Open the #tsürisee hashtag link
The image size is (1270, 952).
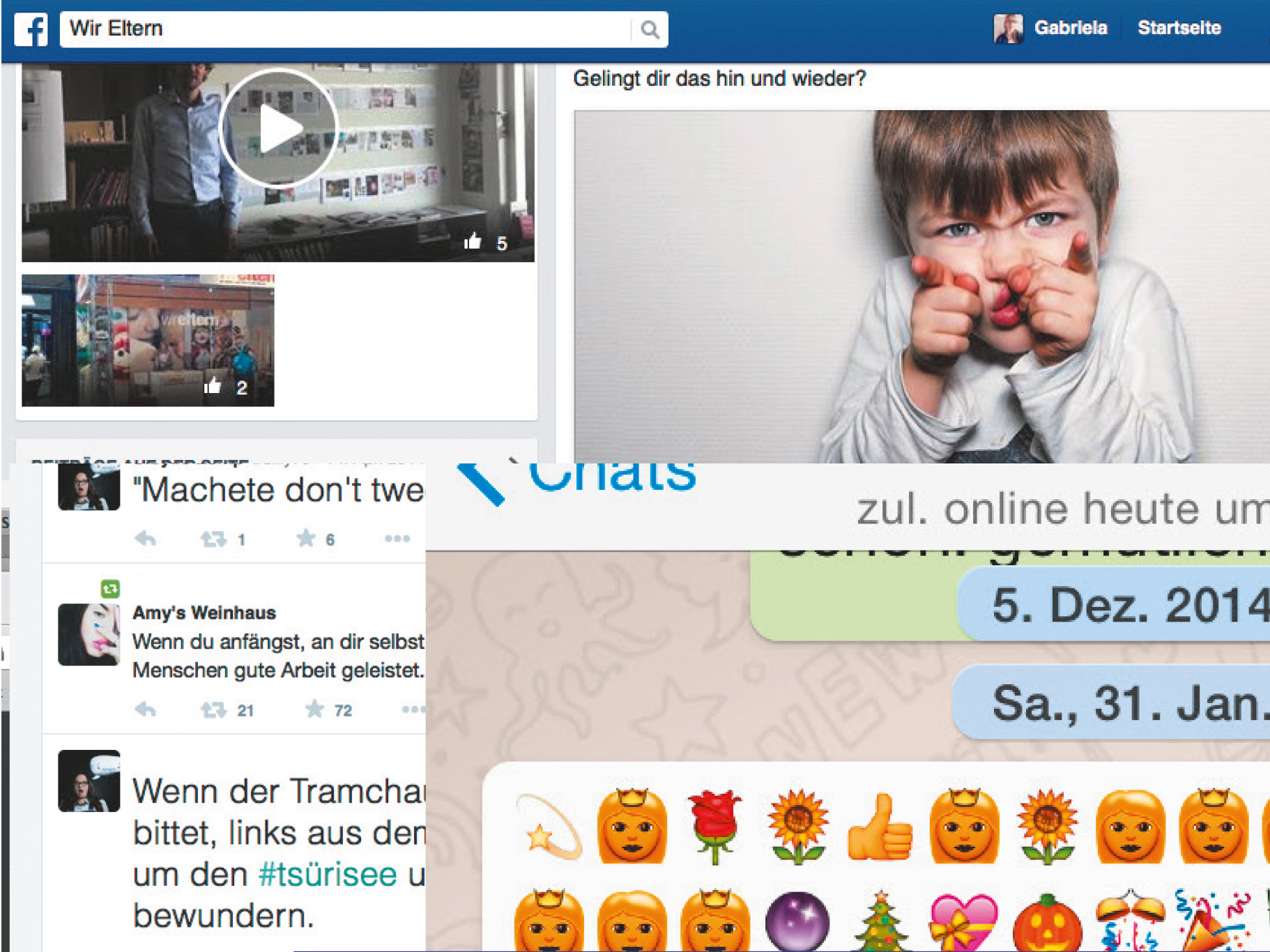[328, 874]
